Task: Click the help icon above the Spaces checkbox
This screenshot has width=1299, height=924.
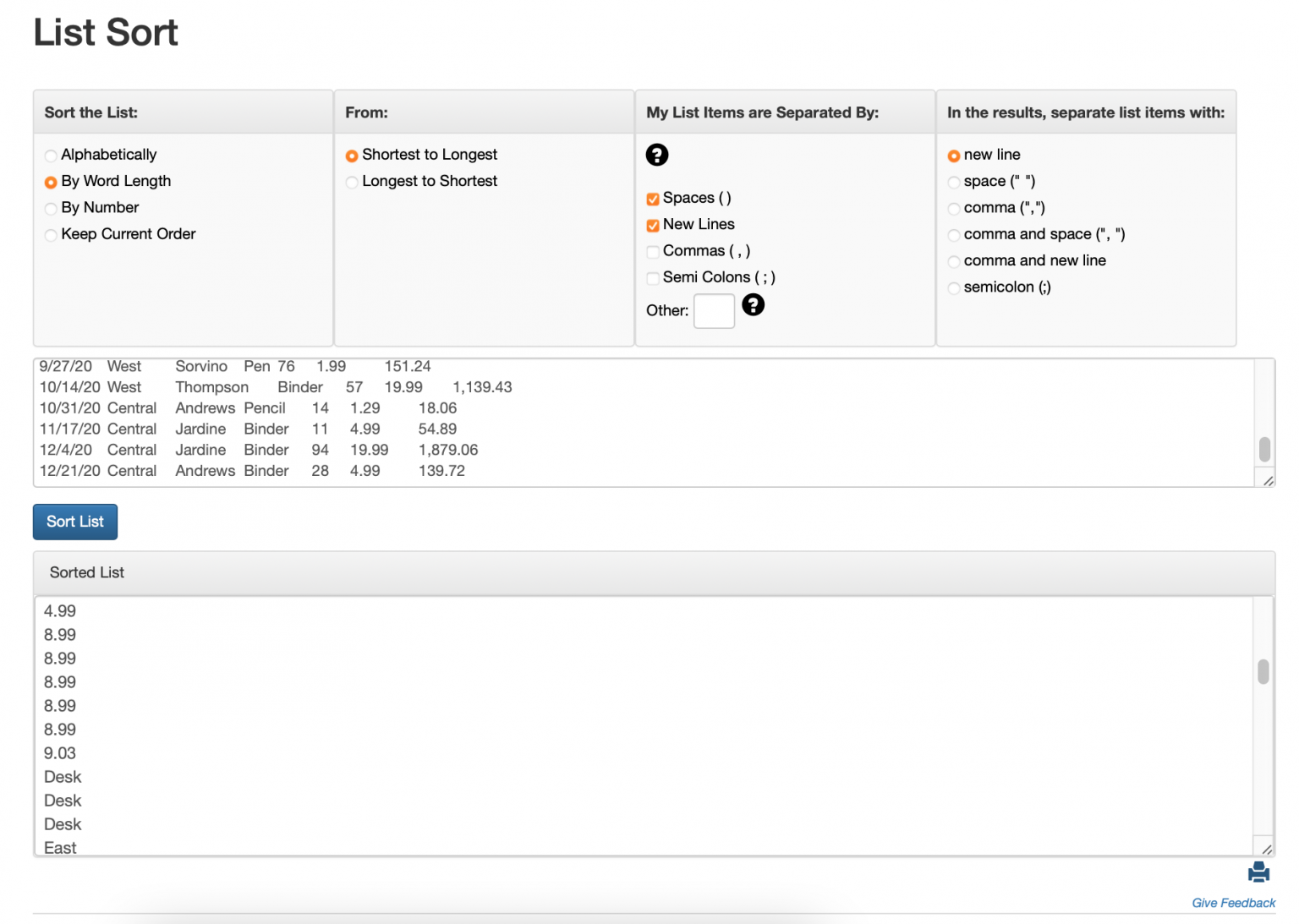Action: click(657, 155)
